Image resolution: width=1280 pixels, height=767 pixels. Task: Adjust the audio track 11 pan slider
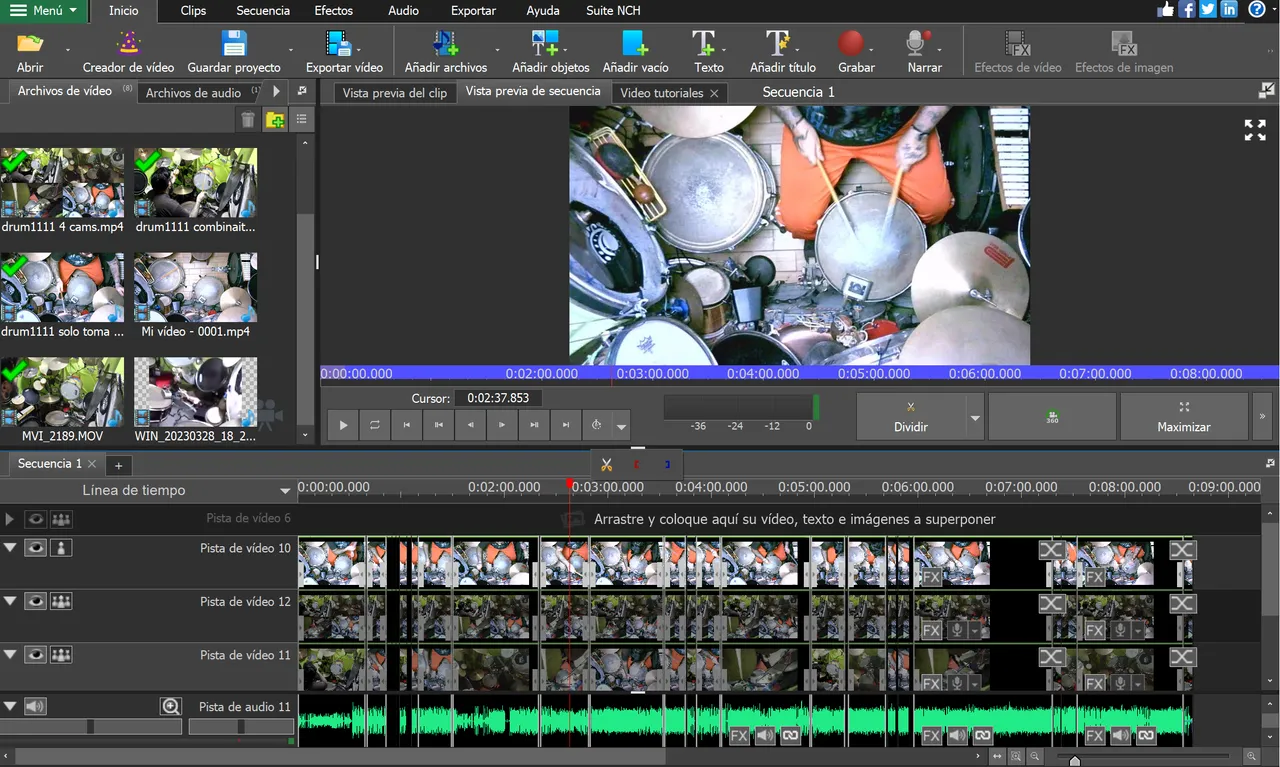(241, 727)
